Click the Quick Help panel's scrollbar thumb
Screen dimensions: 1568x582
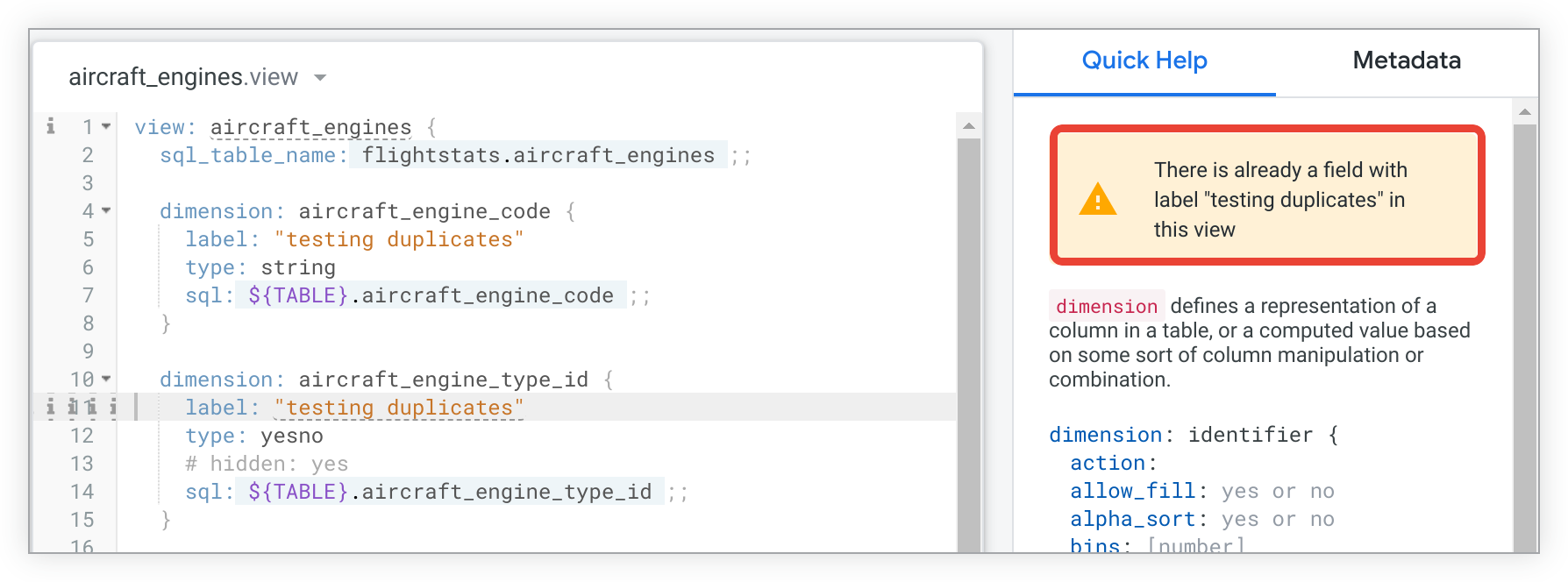pyautogui.click(x=1525, y=333)
